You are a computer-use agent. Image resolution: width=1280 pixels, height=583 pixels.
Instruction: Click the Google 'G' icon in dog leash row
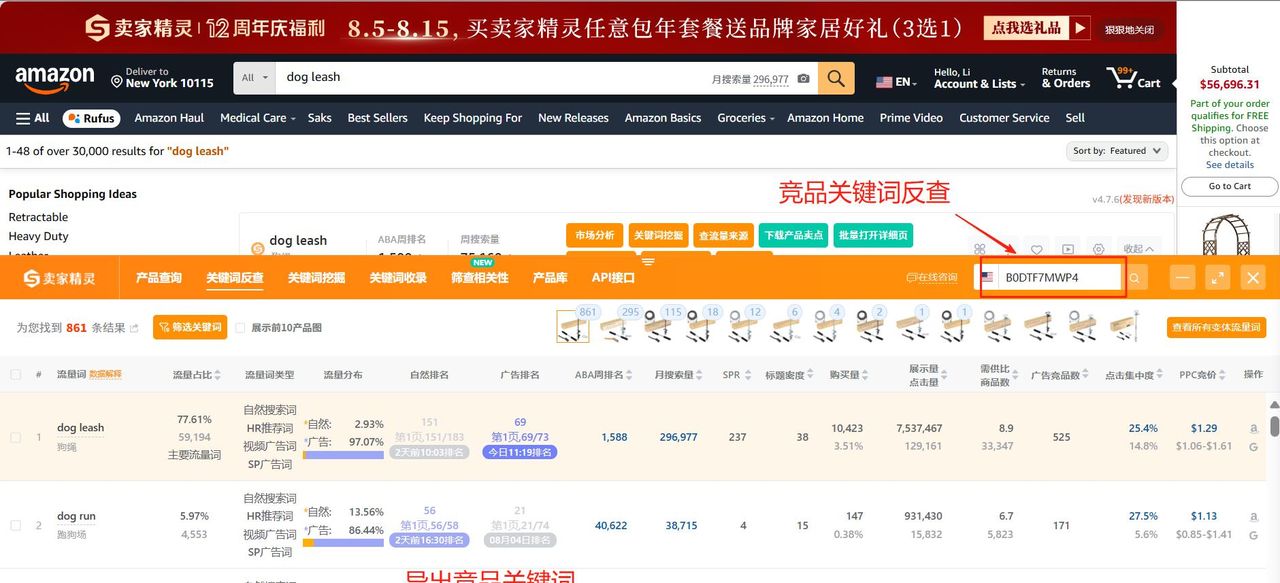1253,447
